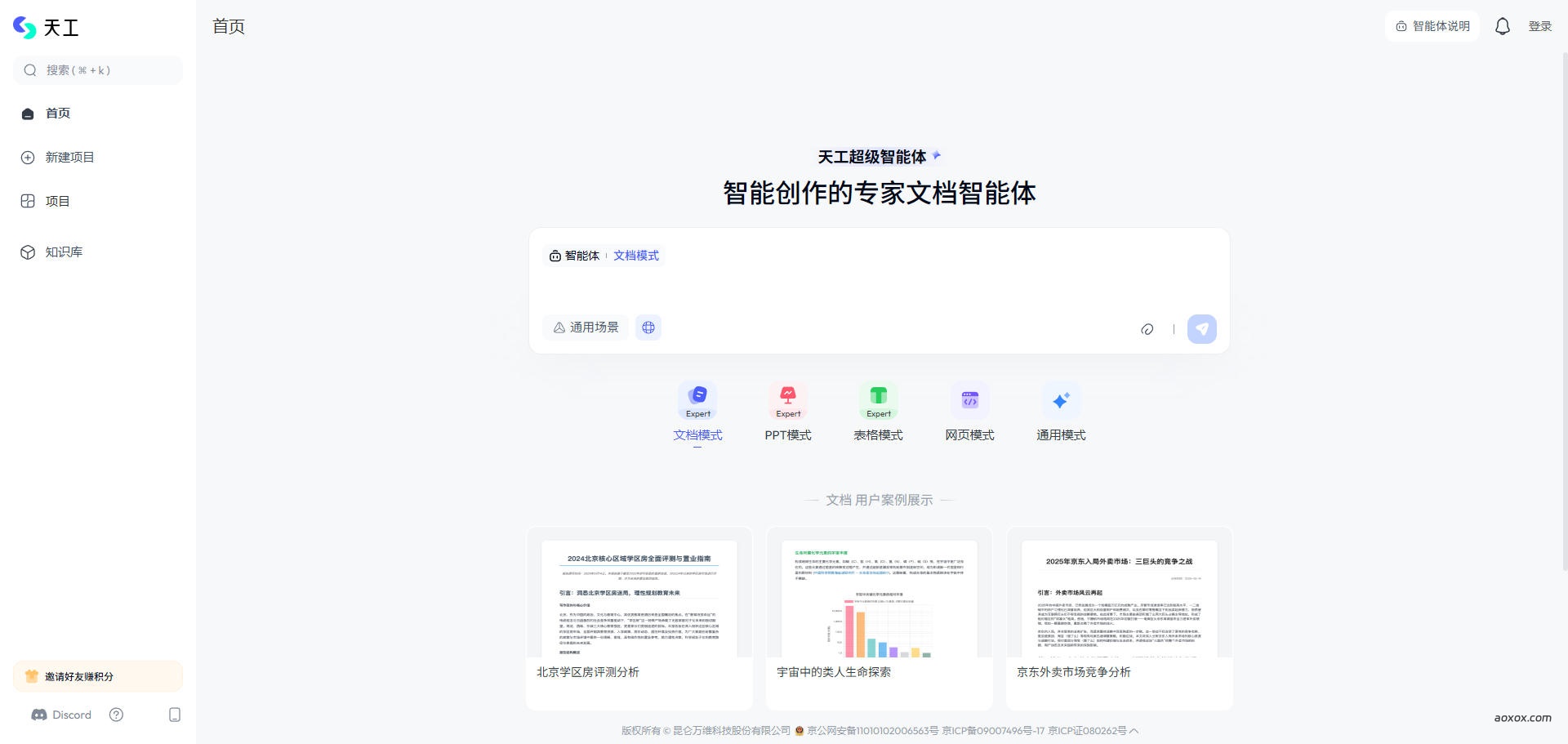This screenshot has width=1568, height=744.
Task: Click the 宇宙中的类人生命探索 title text
Action: pos(834,672)
